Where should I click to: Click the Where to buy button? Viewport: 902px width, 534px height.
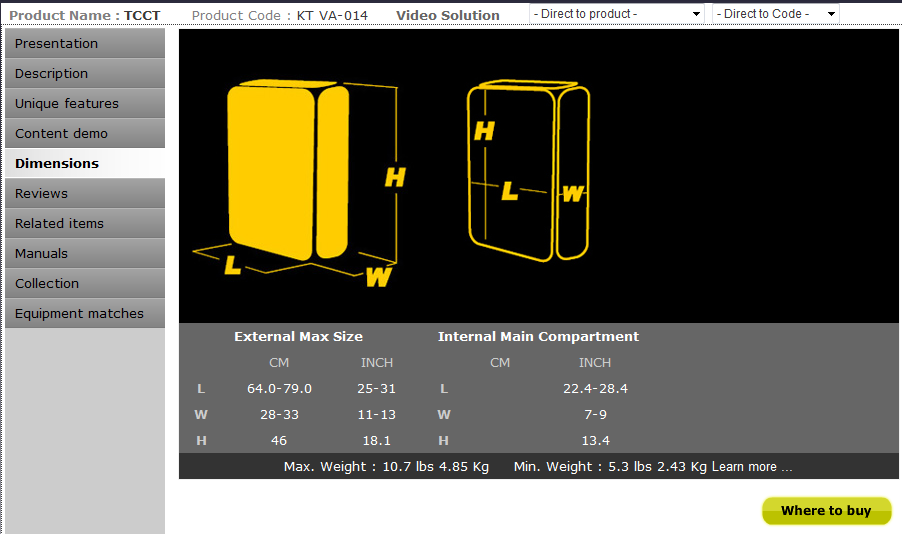pos(826,511)
